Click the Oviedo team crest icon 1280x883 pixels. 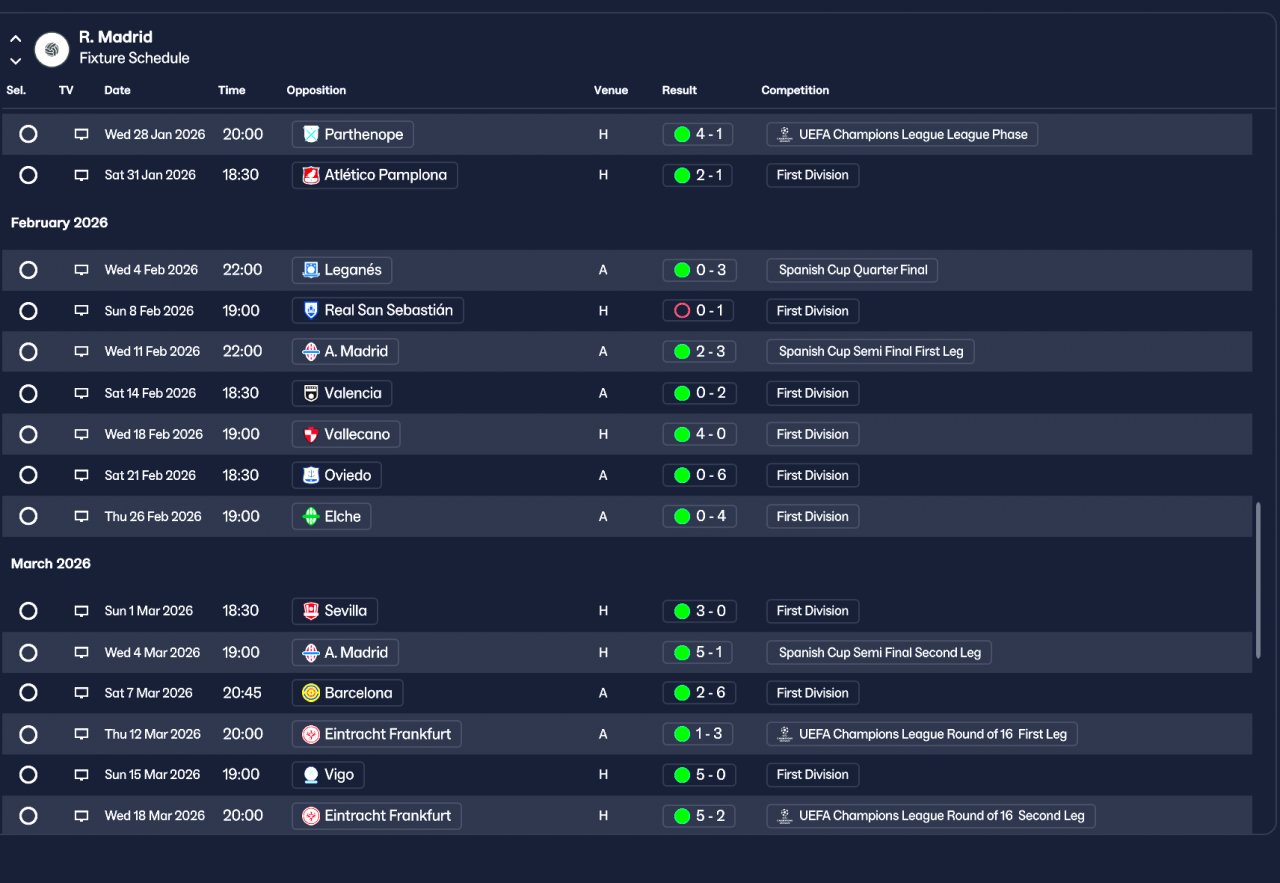[311, 475]
